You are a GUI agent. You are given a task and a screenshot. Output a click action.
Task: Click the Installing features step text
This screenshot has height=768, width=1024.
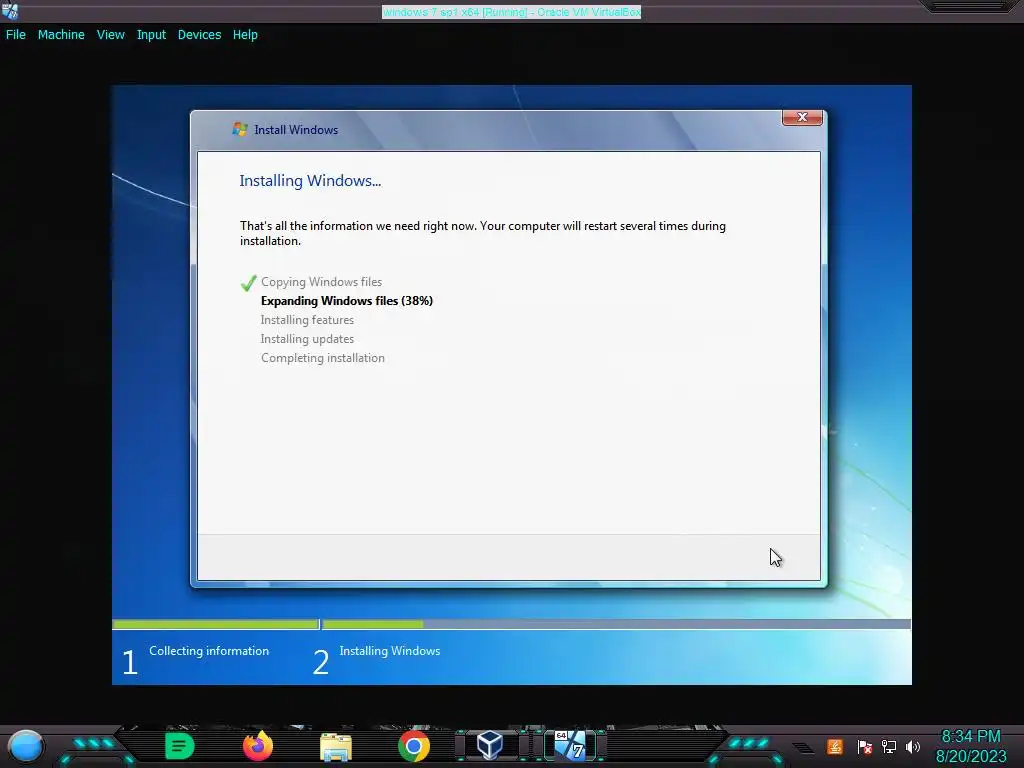(307, 320)
